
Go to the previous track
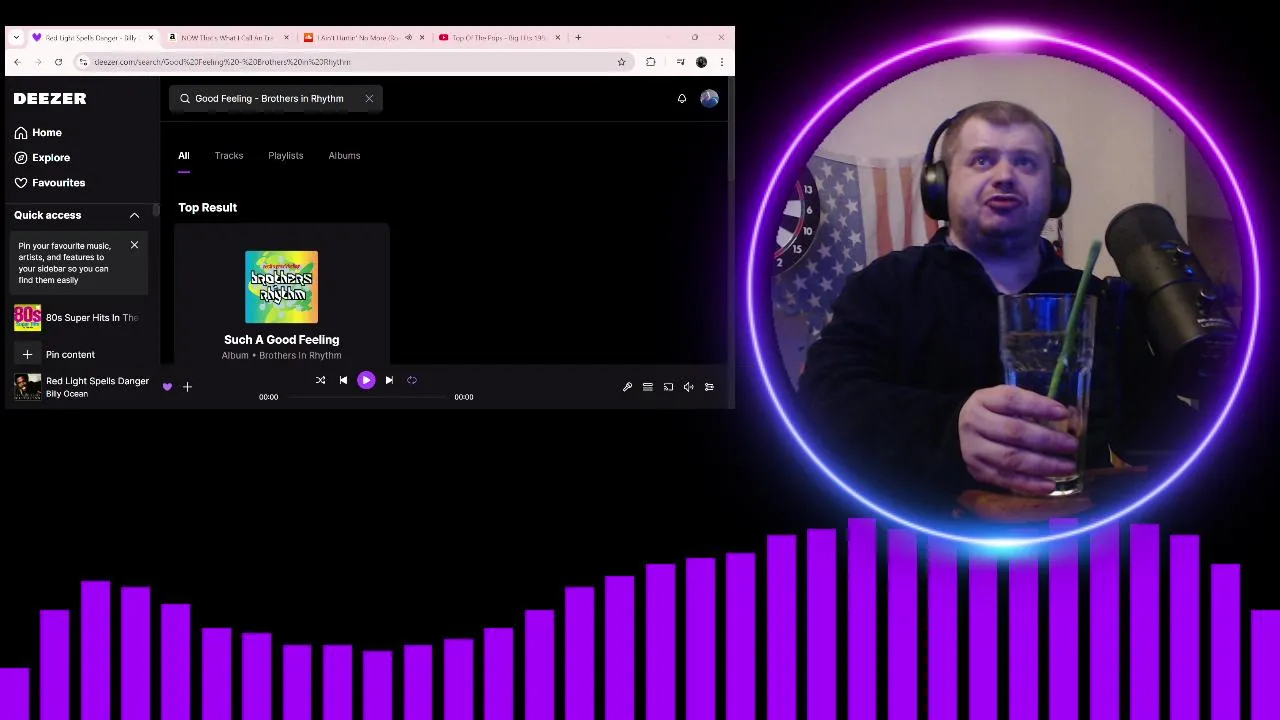pos(343,380)
